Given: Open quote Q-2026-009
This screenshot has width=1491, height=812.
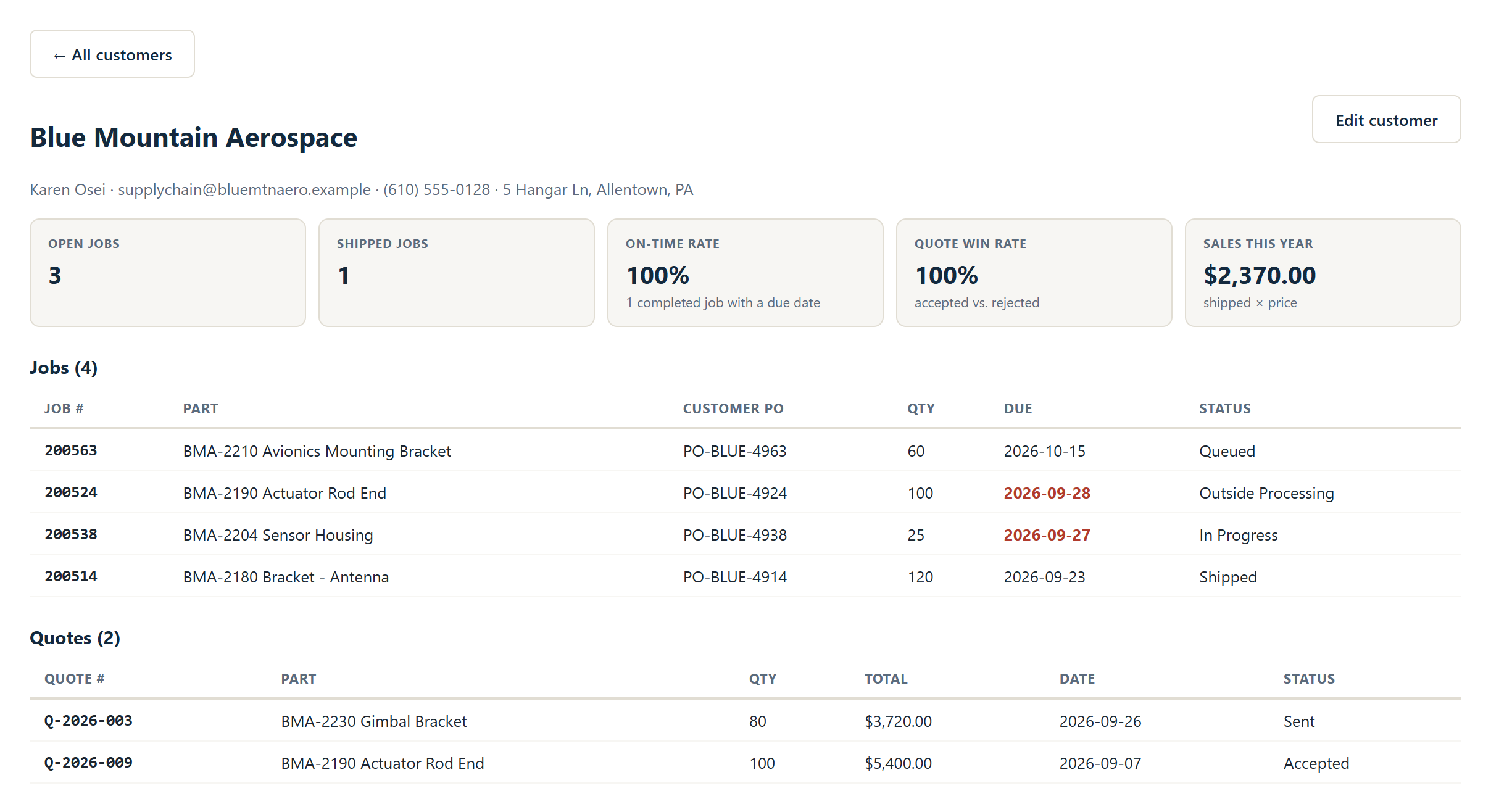Looking at the screenshot, I should pos(88,763).
